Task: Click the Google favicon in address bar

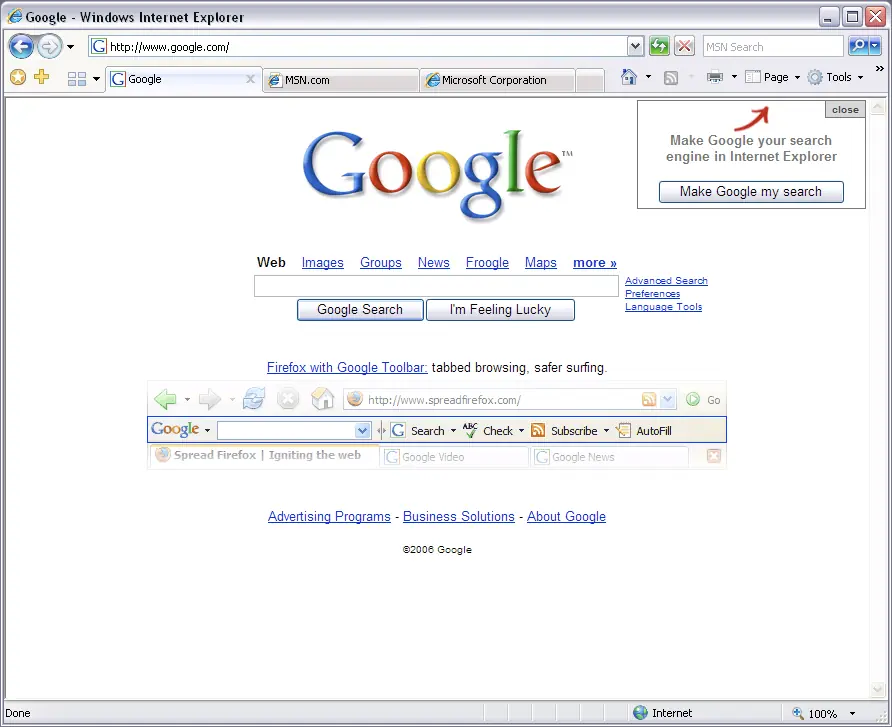Action: point(99,46)
